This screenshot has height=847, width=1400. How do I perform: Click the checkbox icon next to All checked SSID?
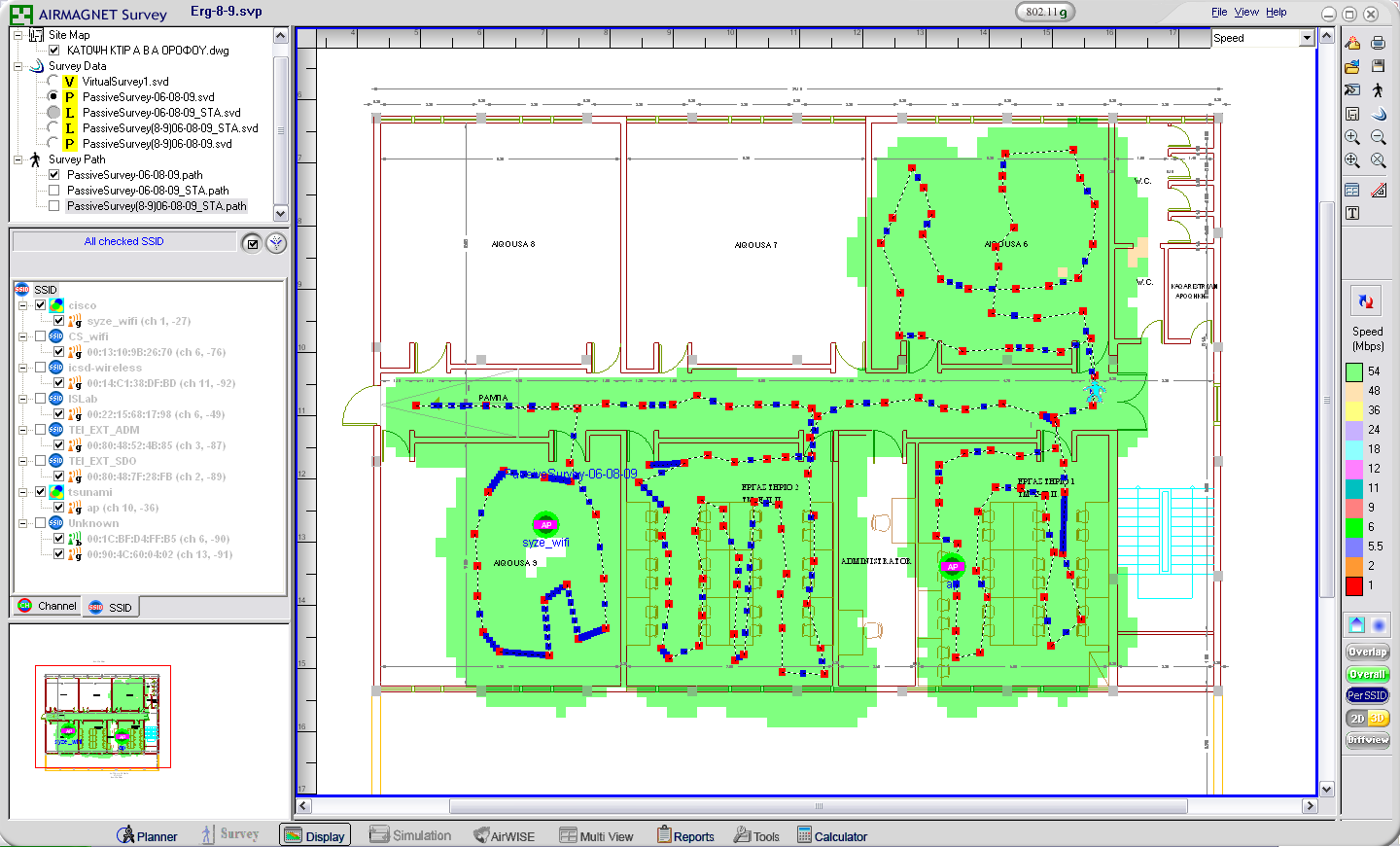(x=253, y=243)
